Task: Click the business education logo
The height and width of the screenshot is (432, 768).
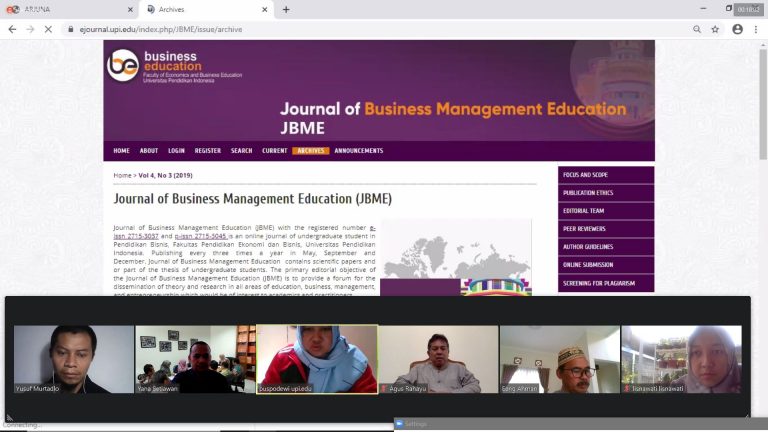Action: pos(174,66)
